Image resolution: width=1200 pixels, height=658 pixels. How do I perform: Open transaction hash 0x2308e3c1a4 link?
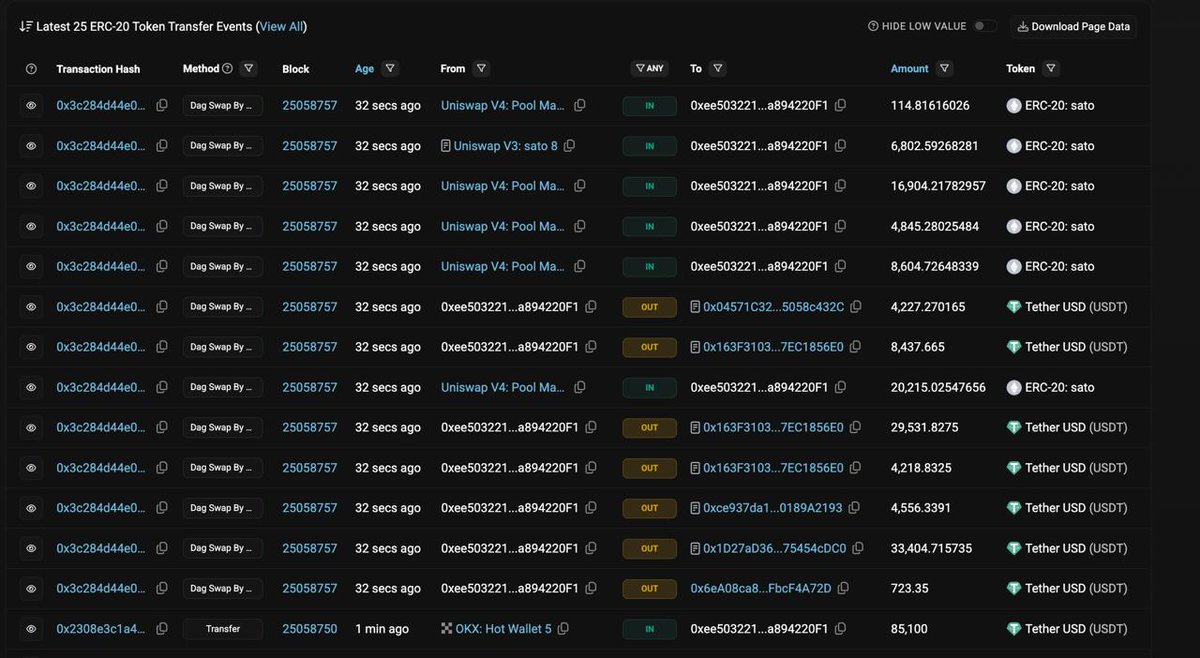click(x=101, y=629)
